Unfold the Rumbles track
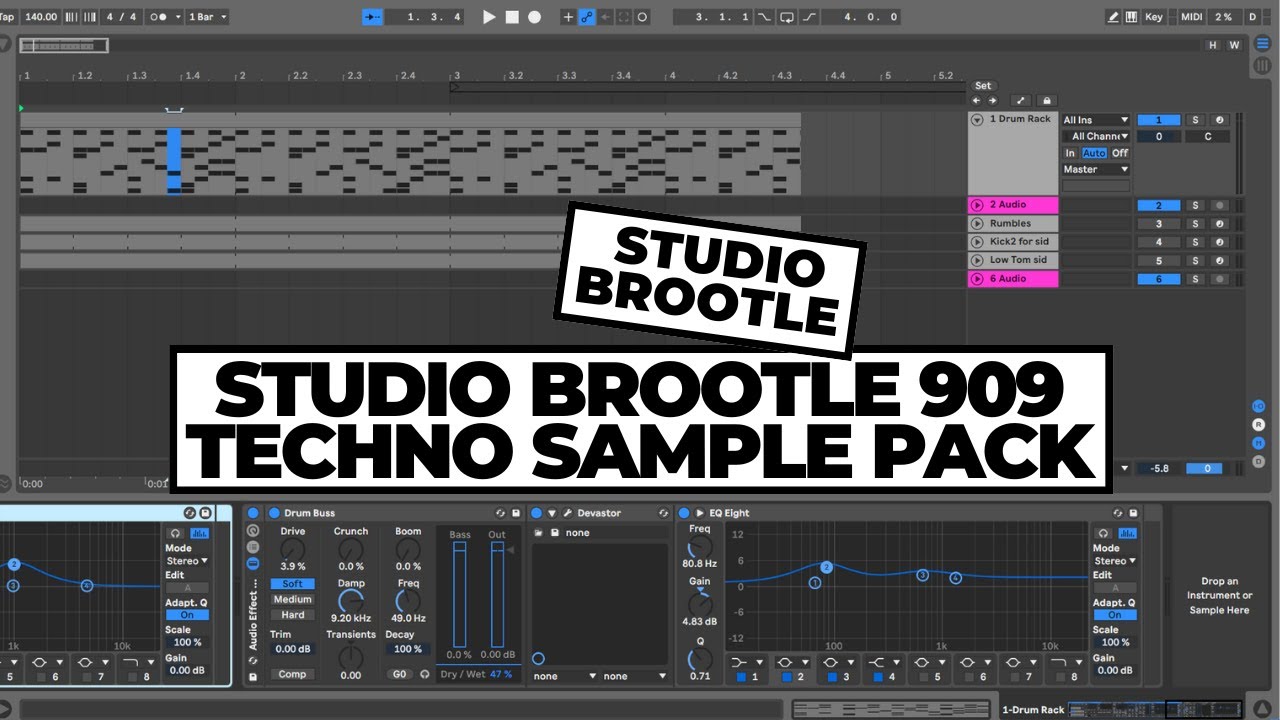The height and width of the screenshot is (720, 1280). click(978, 224)
